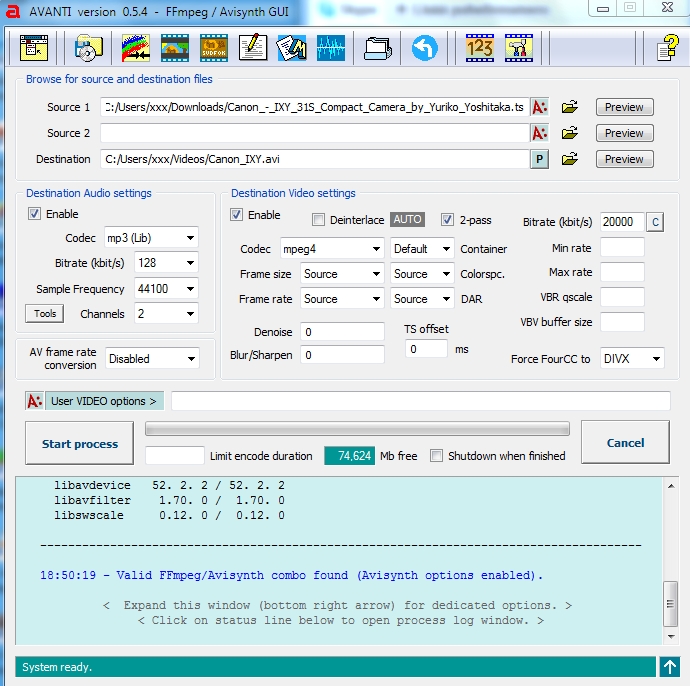Browse folder for Source 2

[x=569, y=133]
